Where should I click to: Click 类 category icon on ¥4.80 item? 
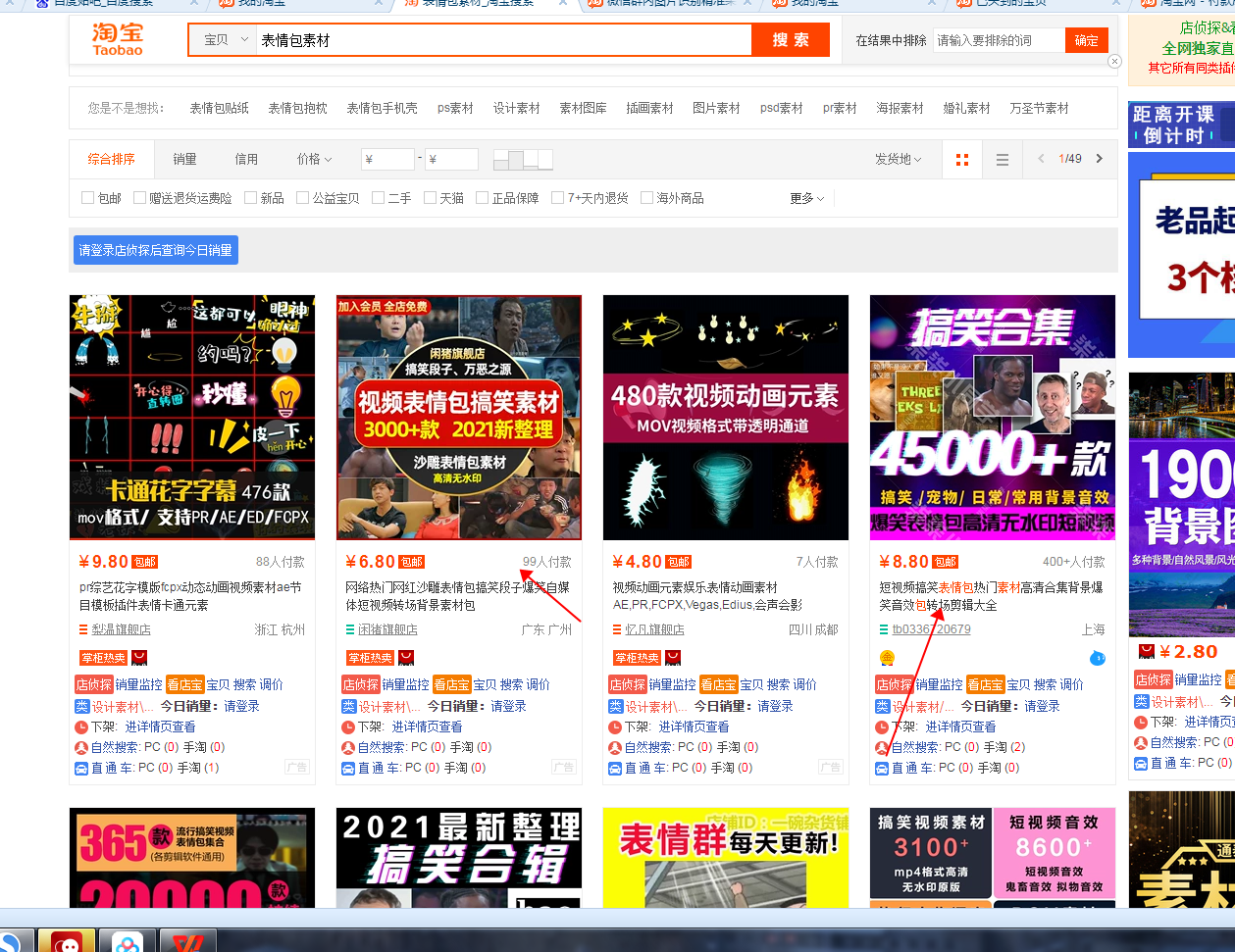click(615, 706)
